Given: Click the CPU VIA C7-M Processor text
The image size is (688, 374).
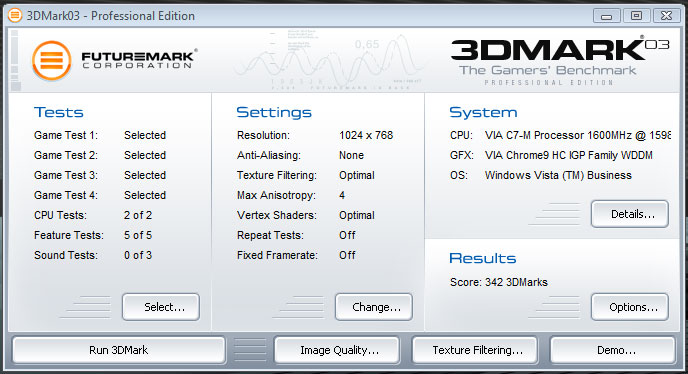Looking at the screenshot, I should [577, 135].
